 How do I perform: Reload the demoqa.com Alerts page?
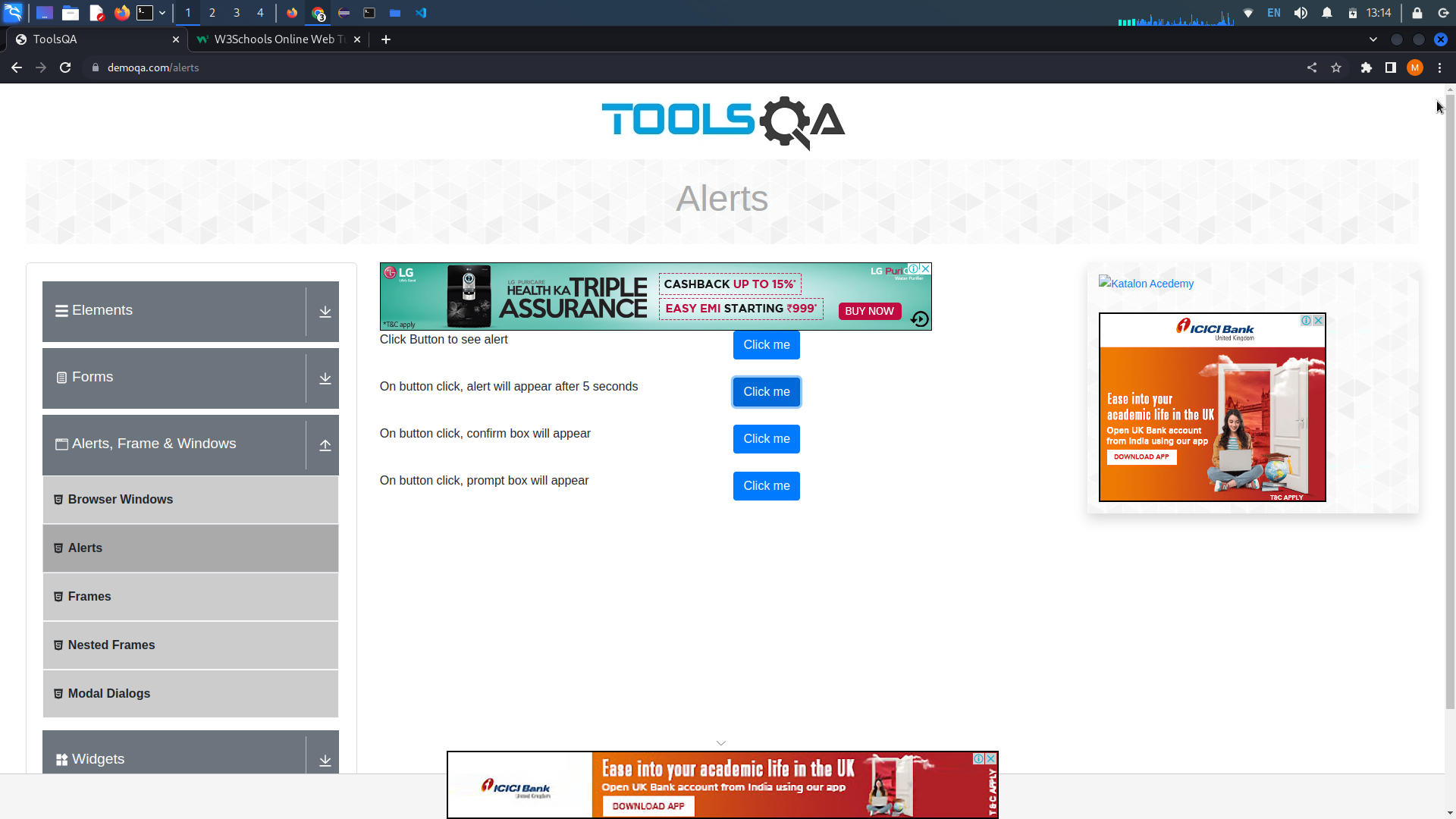65,67
